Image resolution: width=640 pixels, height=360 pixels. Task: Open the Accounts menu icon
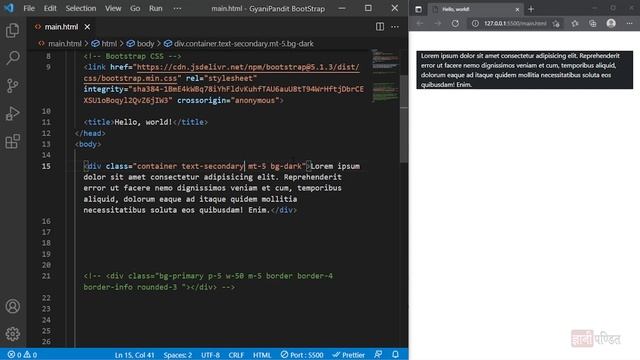pyautogui.click(x=13, y=306)
